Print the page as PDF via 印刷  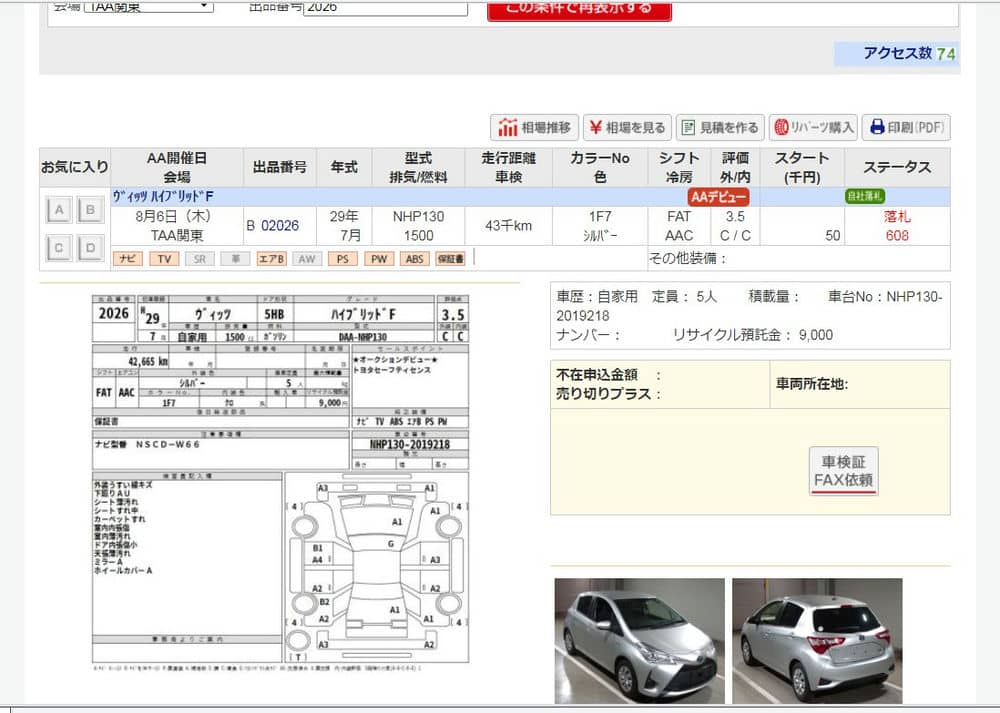(x=906, y=128)
